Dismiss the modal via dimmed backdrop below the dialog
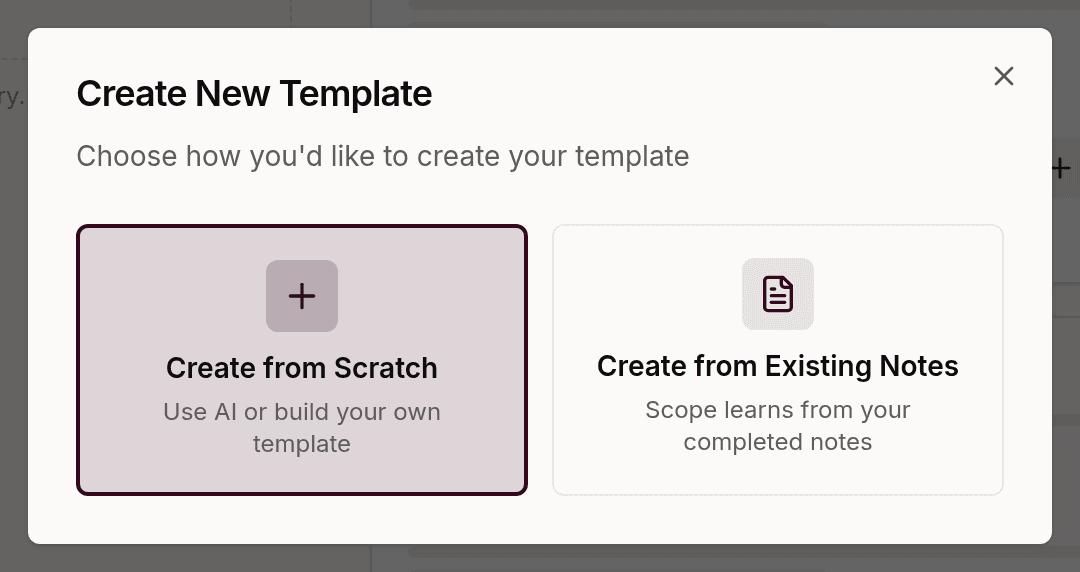 [x=540, y=559]
